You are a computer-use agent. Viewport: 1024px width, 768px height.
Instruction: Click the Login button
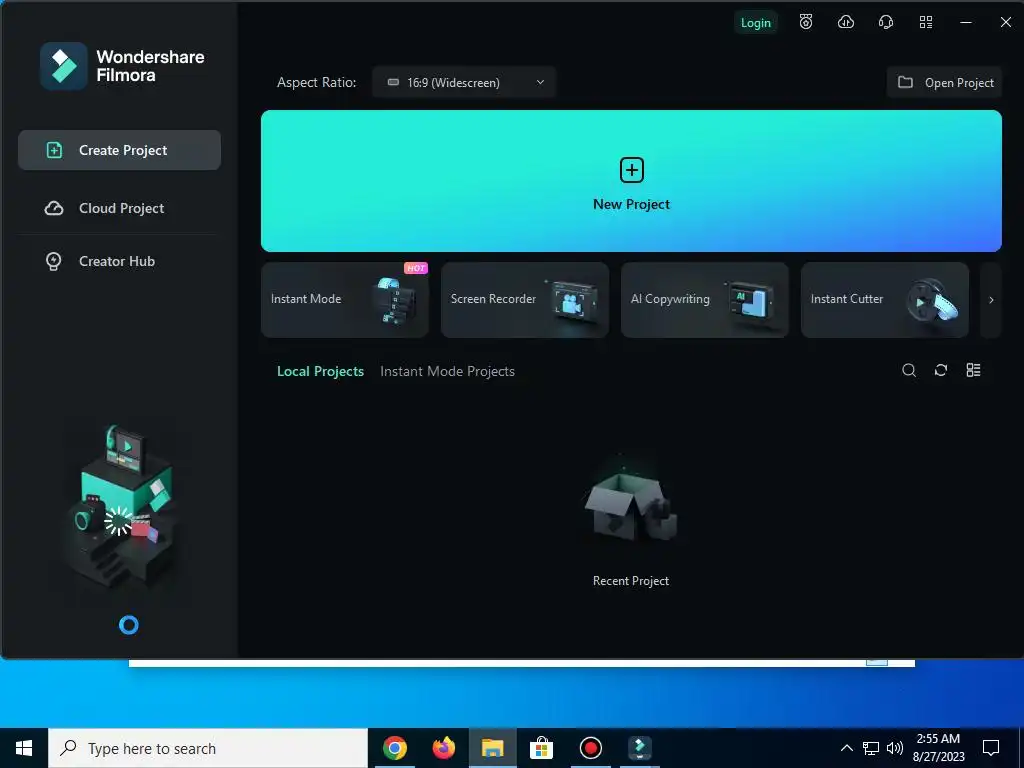(756, 23)
